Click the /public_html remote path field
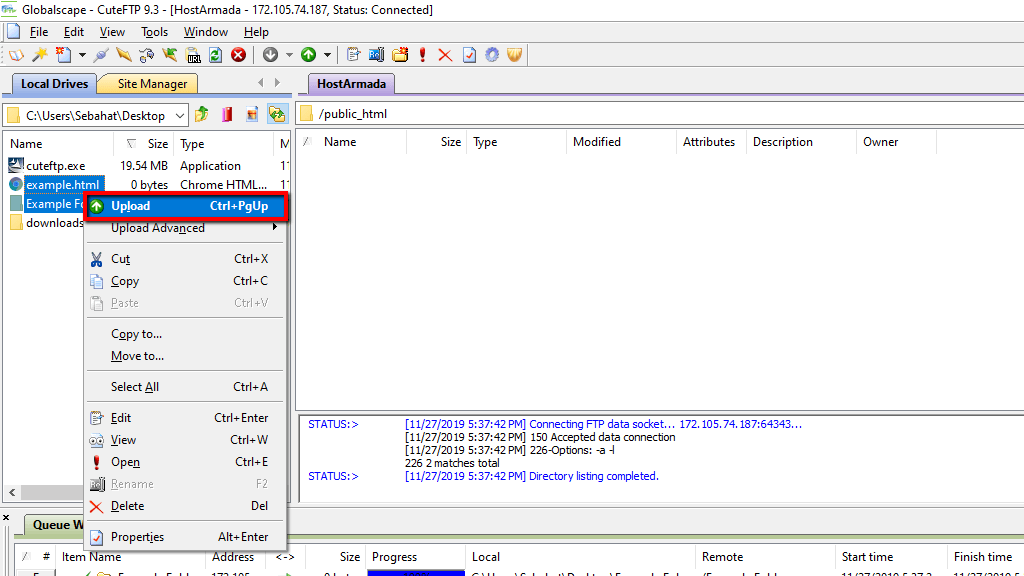The height and width of the screenshot is (576, 1024). 660,114
